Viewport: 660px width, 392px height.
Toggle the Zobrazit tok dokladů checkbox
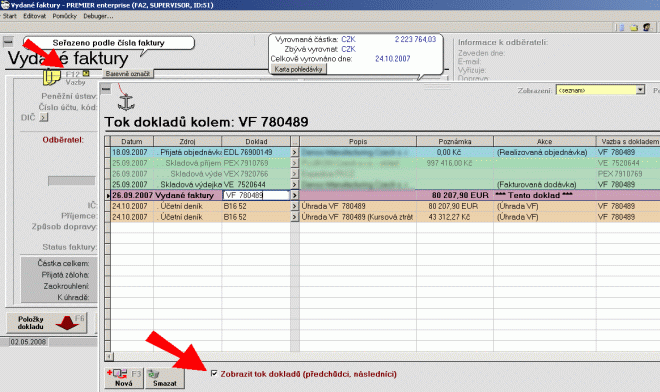coord(214,373)
